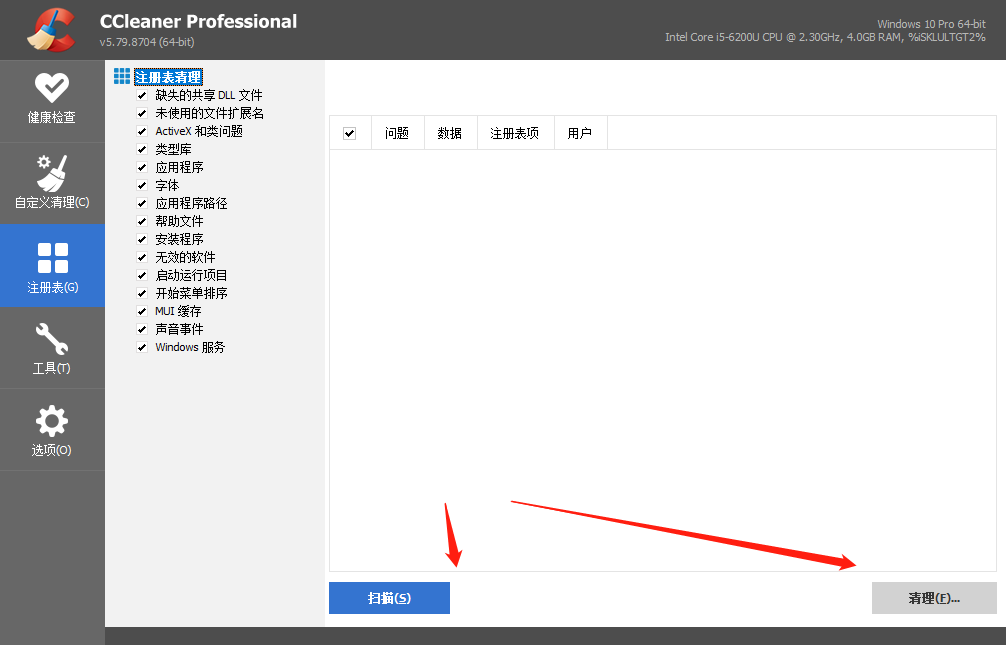Click the CCleaner logo icon

51,30
